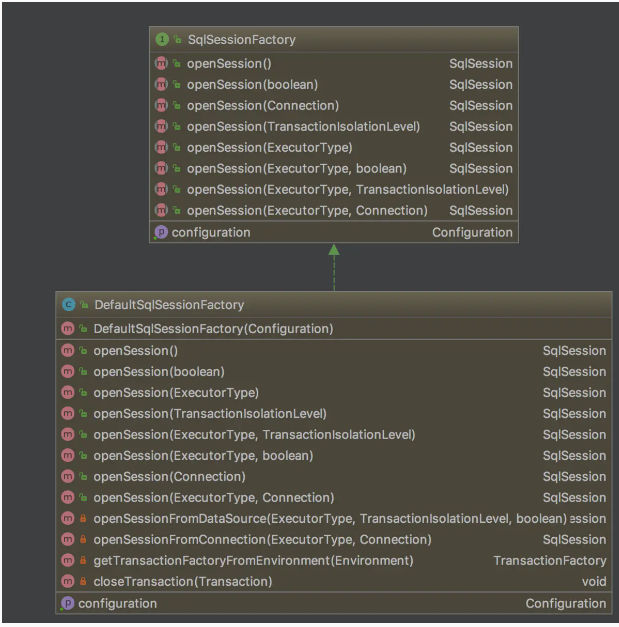The image size is (619, 627).
Task: Click public visibility icon next to DefaultSqlSessionFactory title
Action: pyautogui.click(x=84, y=305)
